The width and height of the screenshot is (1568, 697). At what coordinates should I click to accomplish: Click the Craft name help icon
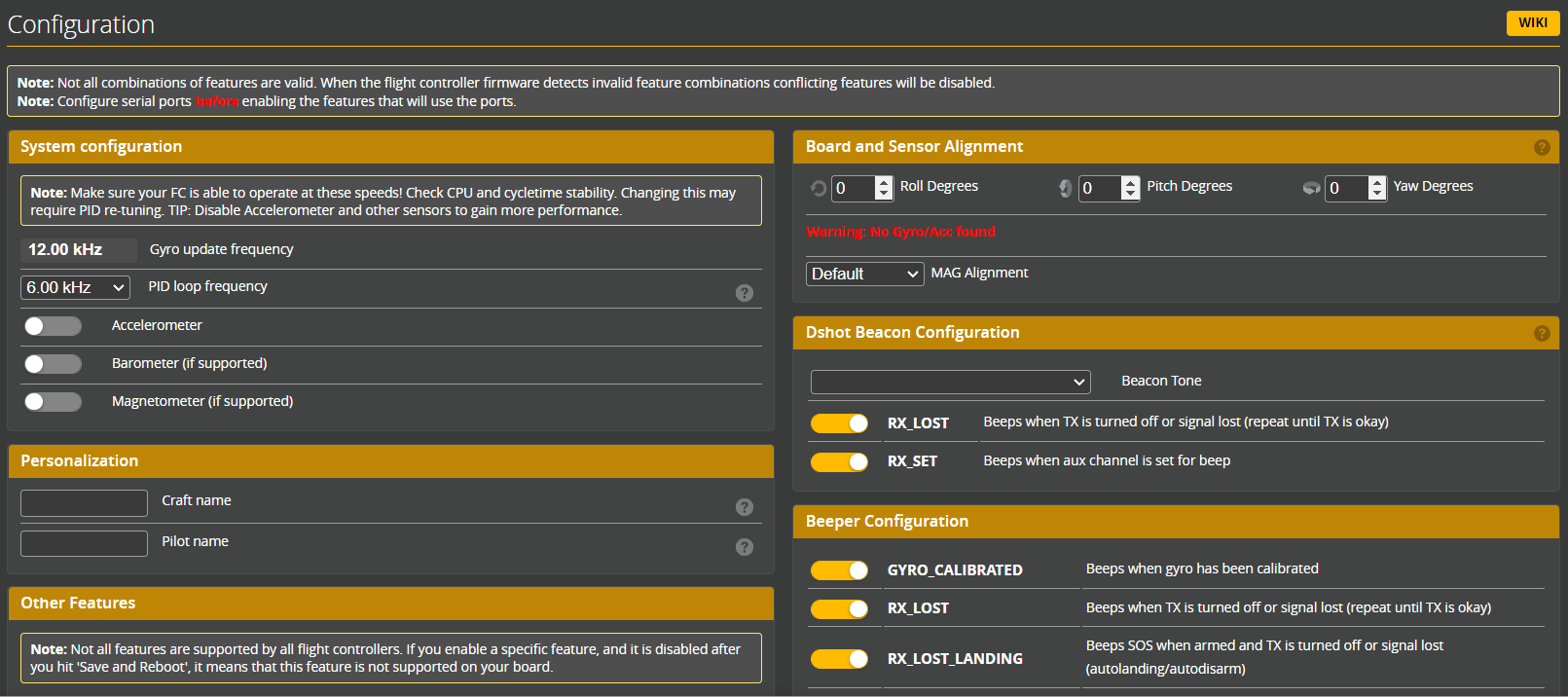745,507
